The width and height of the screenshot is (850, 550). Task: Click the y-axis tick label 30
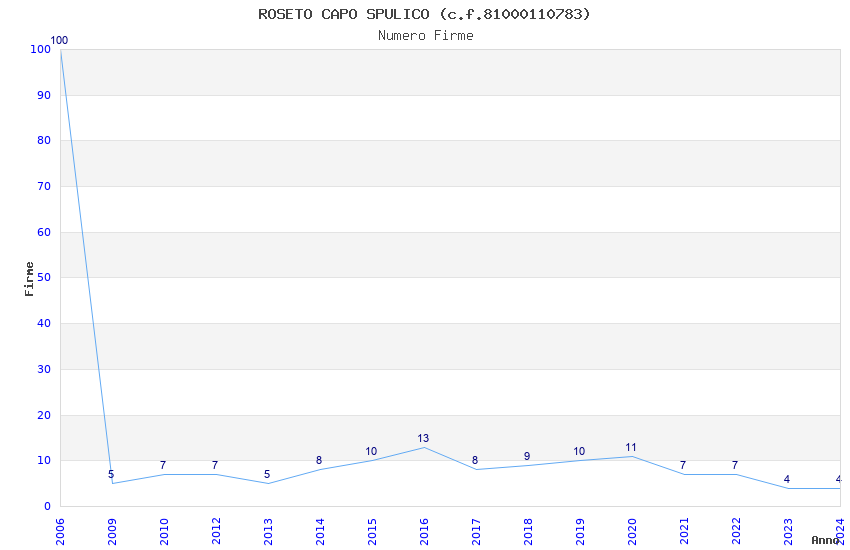[44, 370]
